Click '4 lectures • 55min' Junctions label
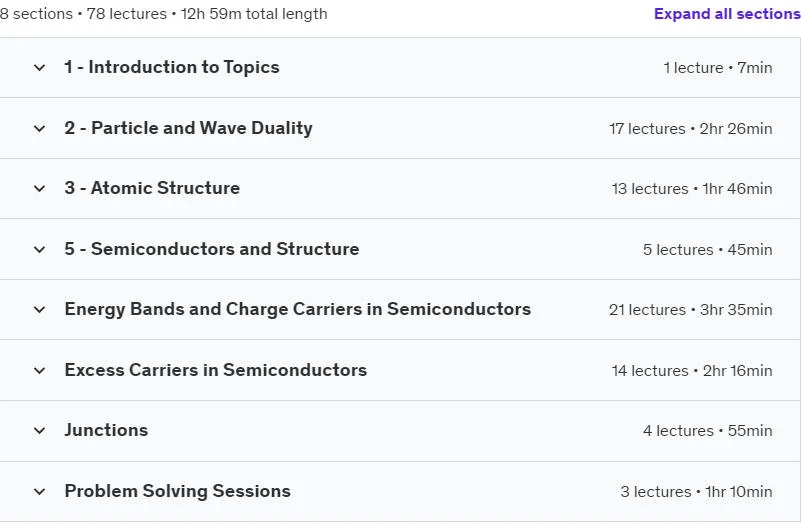This screenshot has width=801, height=526. [x=708, y=431]
